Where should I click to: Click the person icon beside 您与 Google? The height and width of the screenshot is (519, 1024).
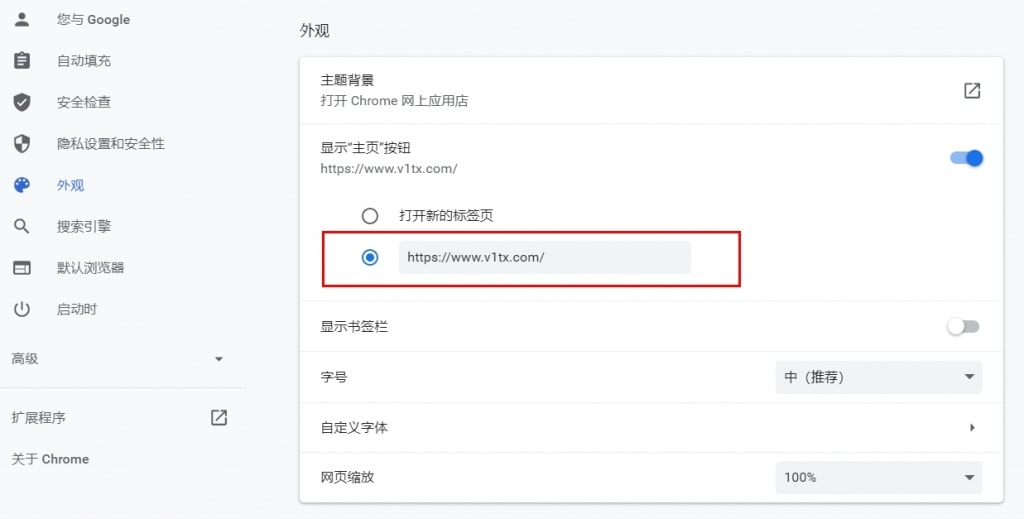click(22, 19)
